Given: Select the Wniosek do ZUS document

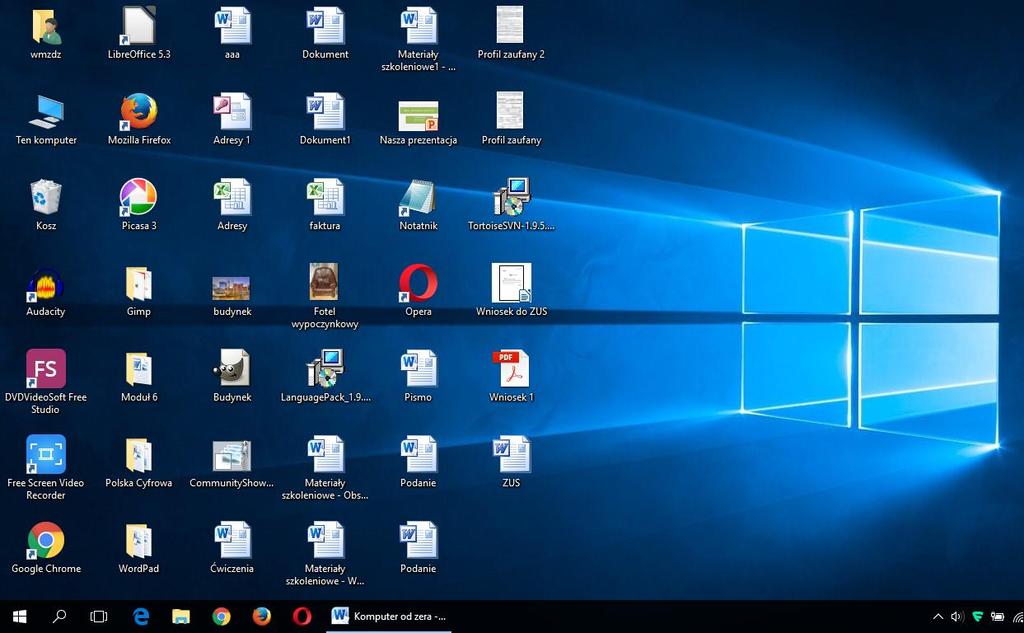Looking at the screenshot, I should (x=511, y=283).
